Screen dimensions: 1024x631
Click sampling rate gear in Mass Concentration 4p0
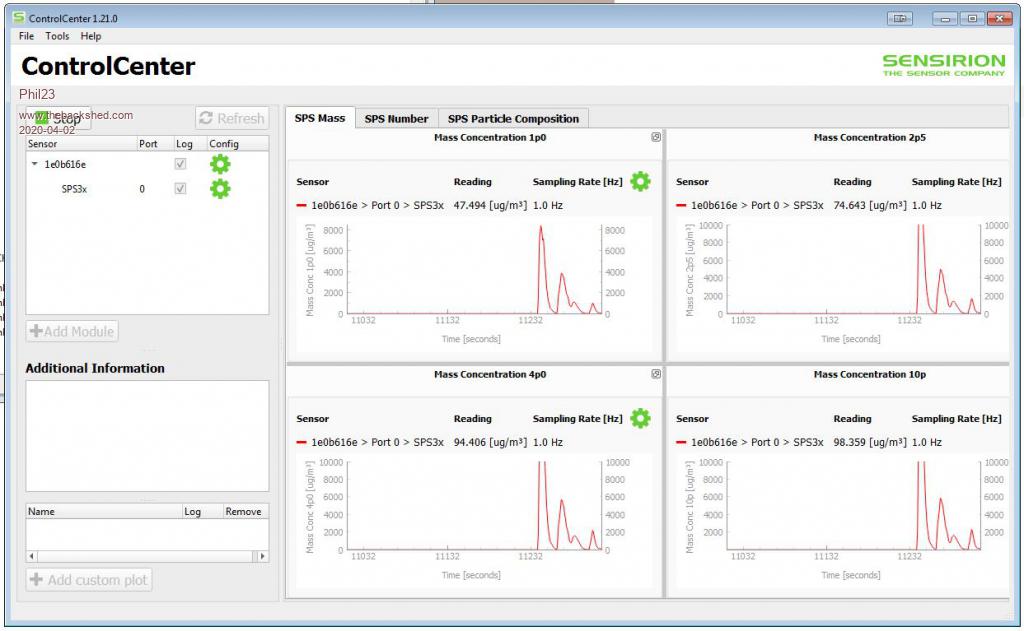(x=640, y=418)
